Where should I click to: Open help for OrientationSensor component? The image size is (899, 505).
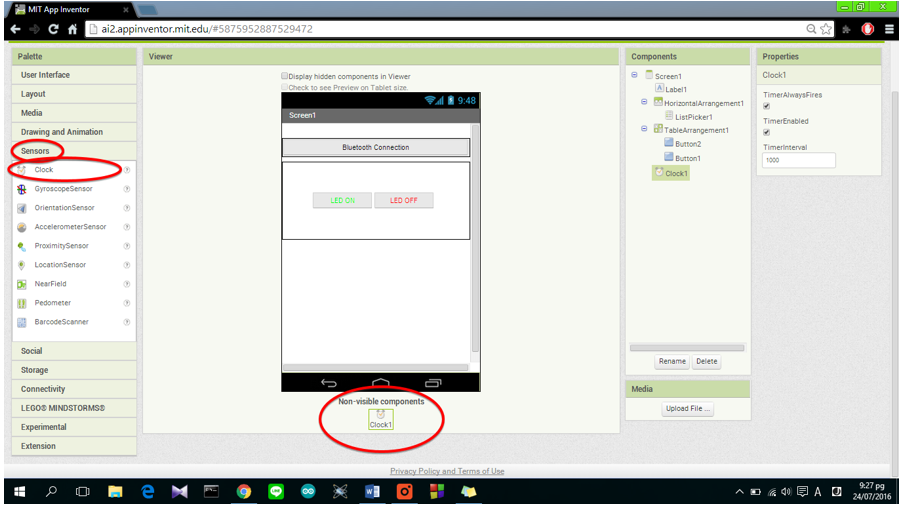click(x=127, y=208)
